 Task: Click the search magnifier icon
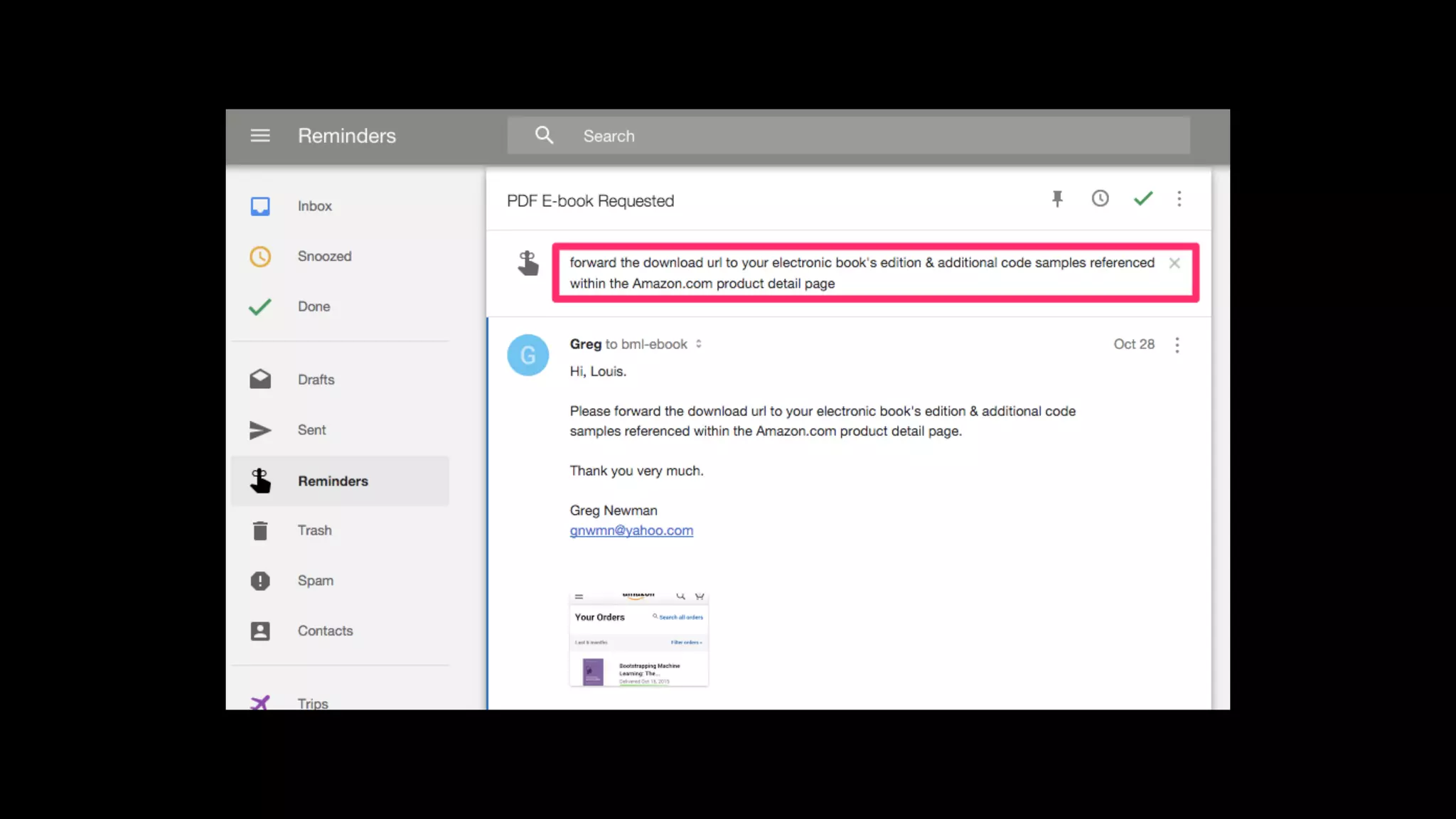[544, 135]
